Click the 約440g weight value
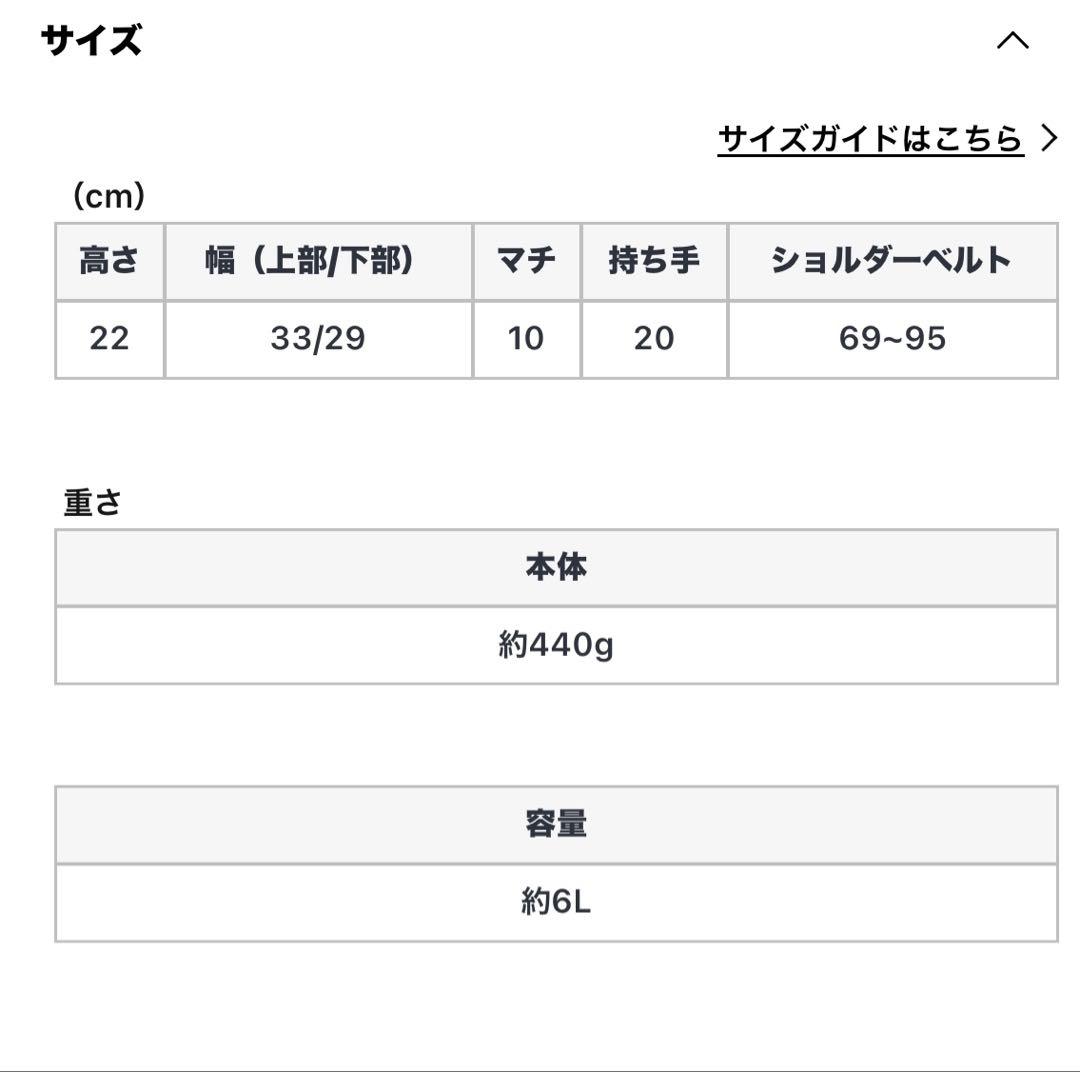1080x1072 pixels. point(557,644)
